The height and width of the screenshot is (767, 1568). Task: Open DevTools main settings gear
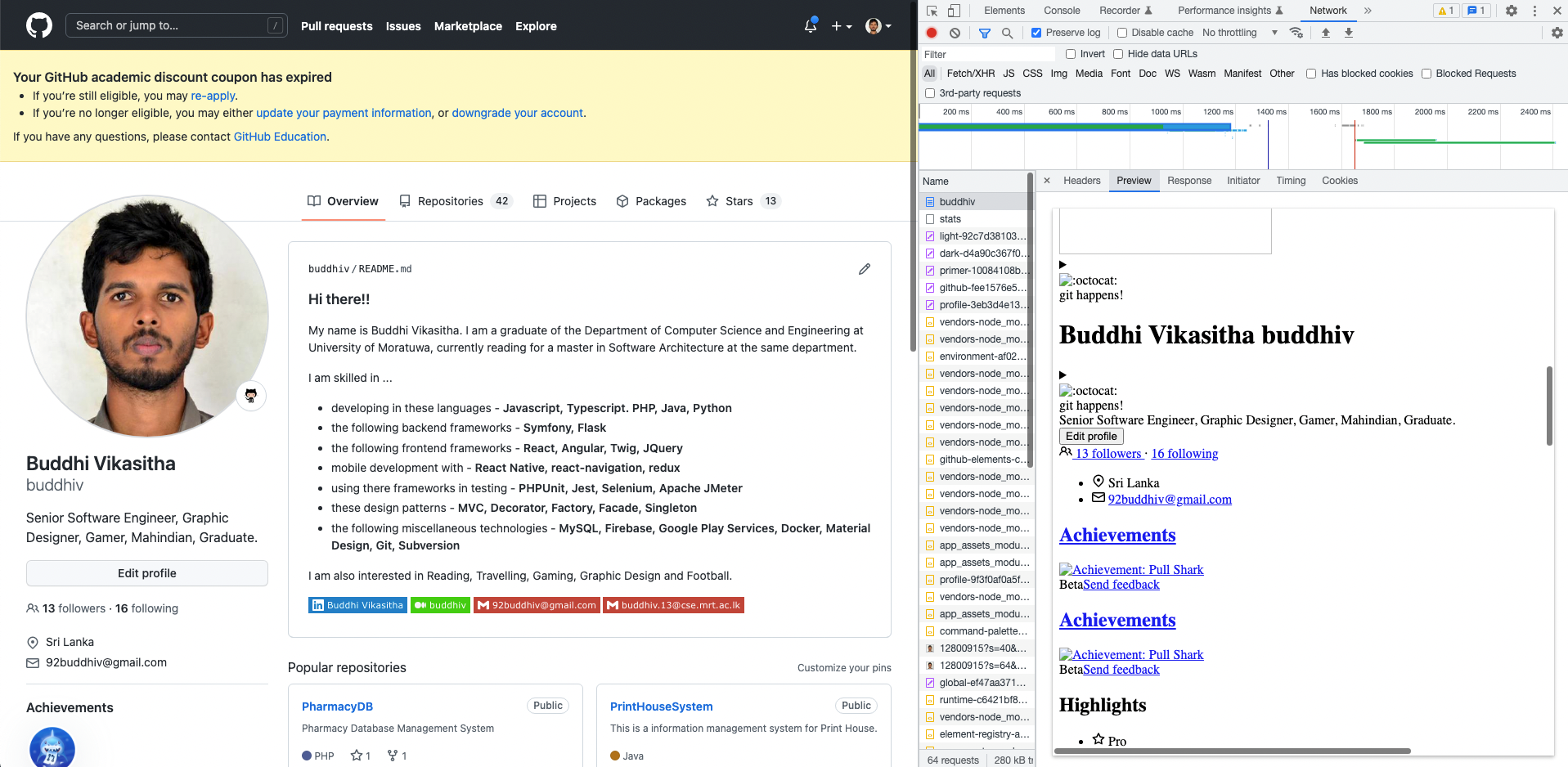[x=1512, y=11]
